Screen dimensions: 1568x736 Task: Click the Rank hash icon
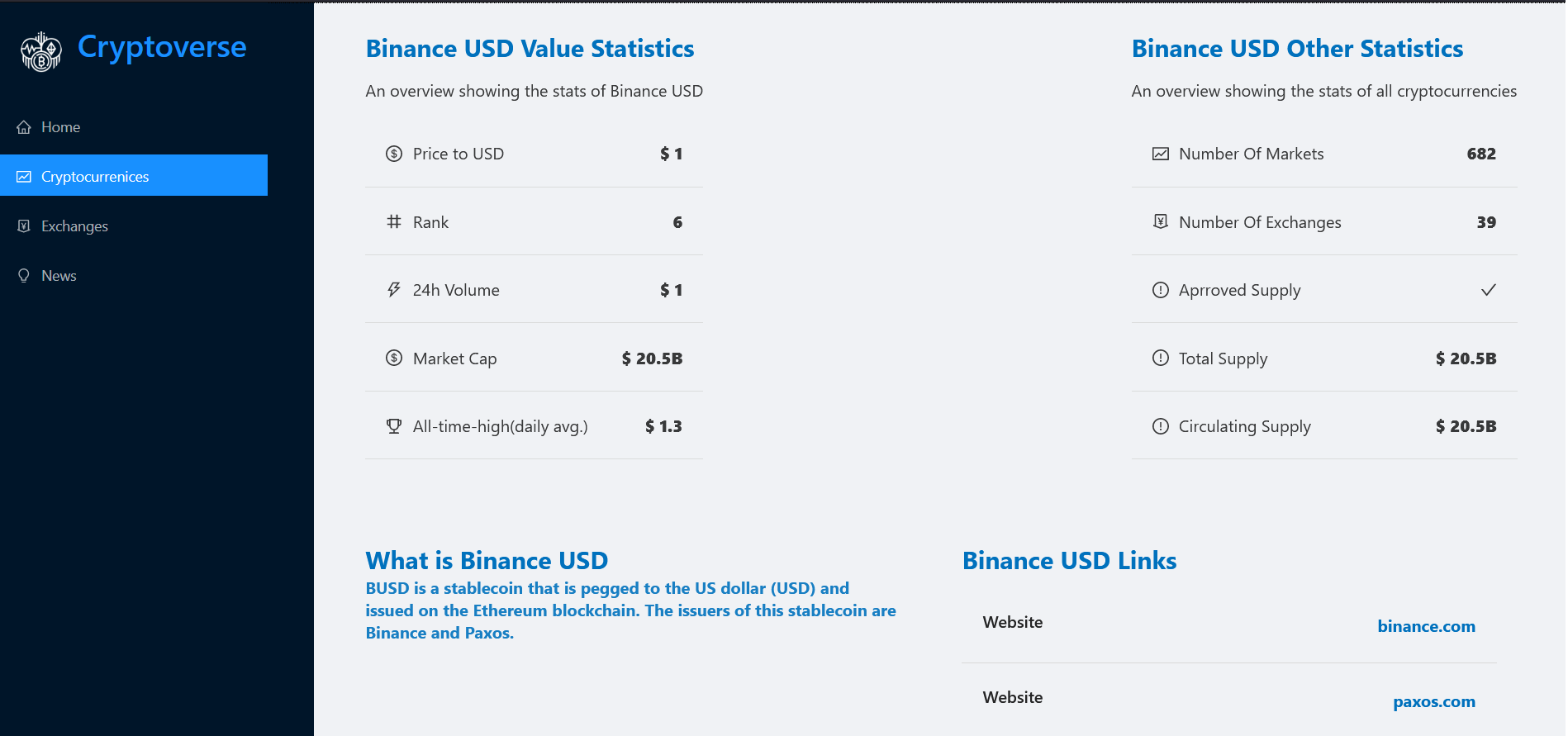(x=394, y=221)
